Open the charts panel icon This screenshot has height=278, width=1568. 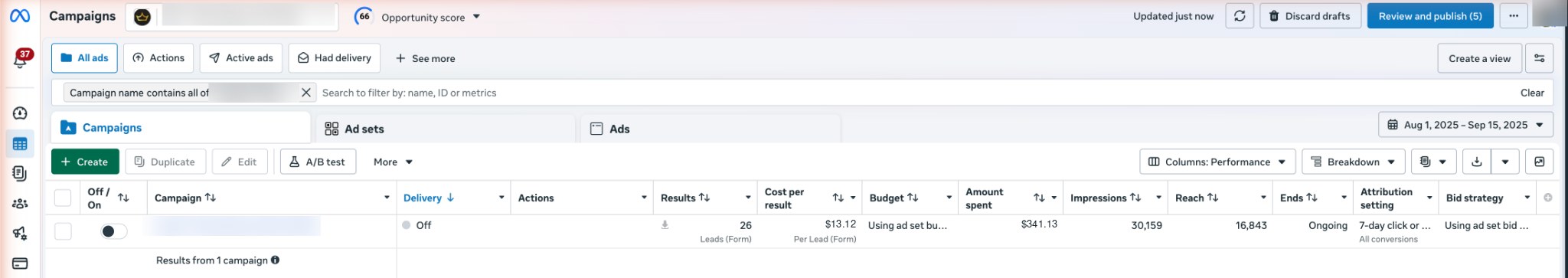tap(1539, 162)
